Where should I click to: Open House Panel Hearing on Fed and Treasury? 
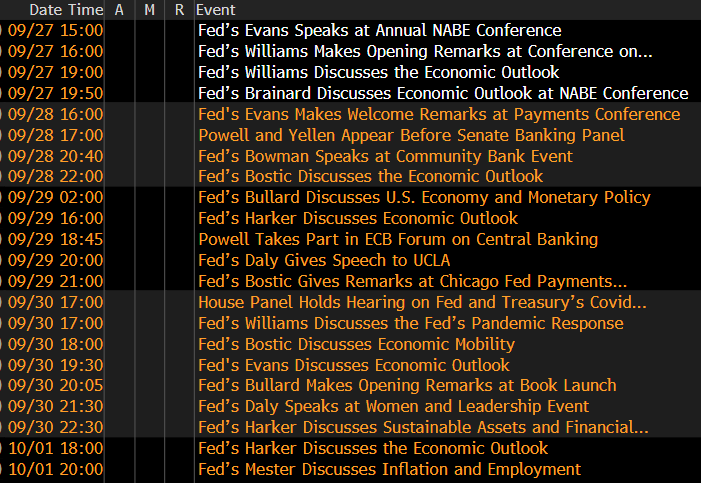click(422, 302)
